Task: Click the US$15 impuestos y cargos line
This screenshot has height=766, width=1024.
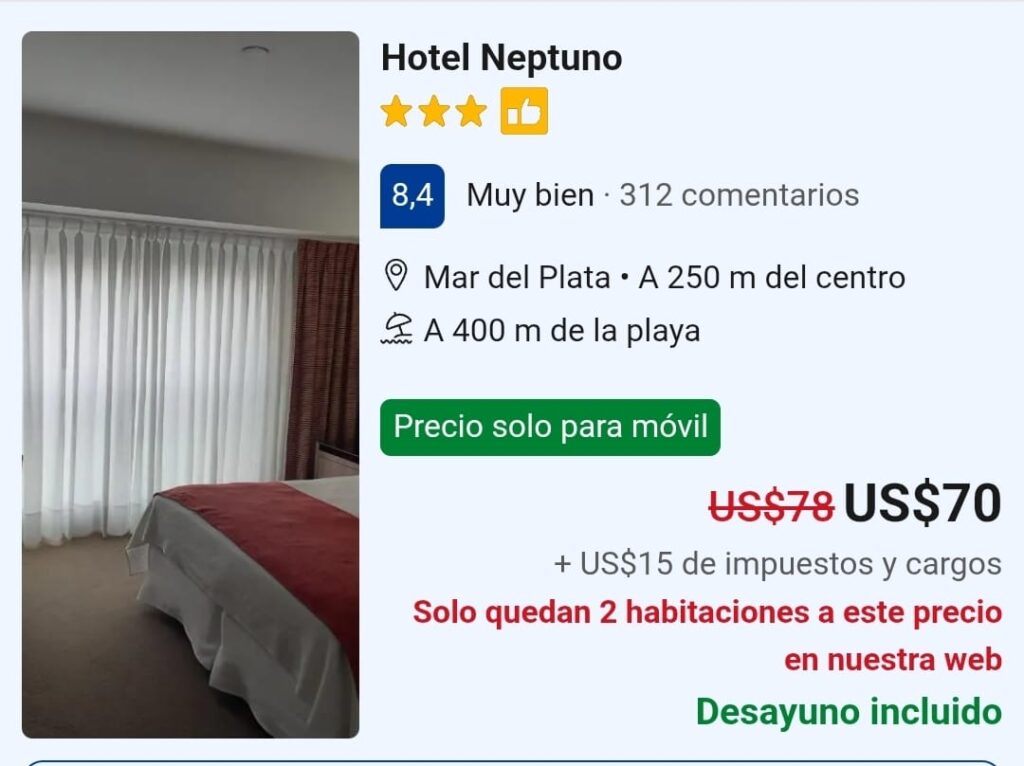Action: tap(777, 564)
